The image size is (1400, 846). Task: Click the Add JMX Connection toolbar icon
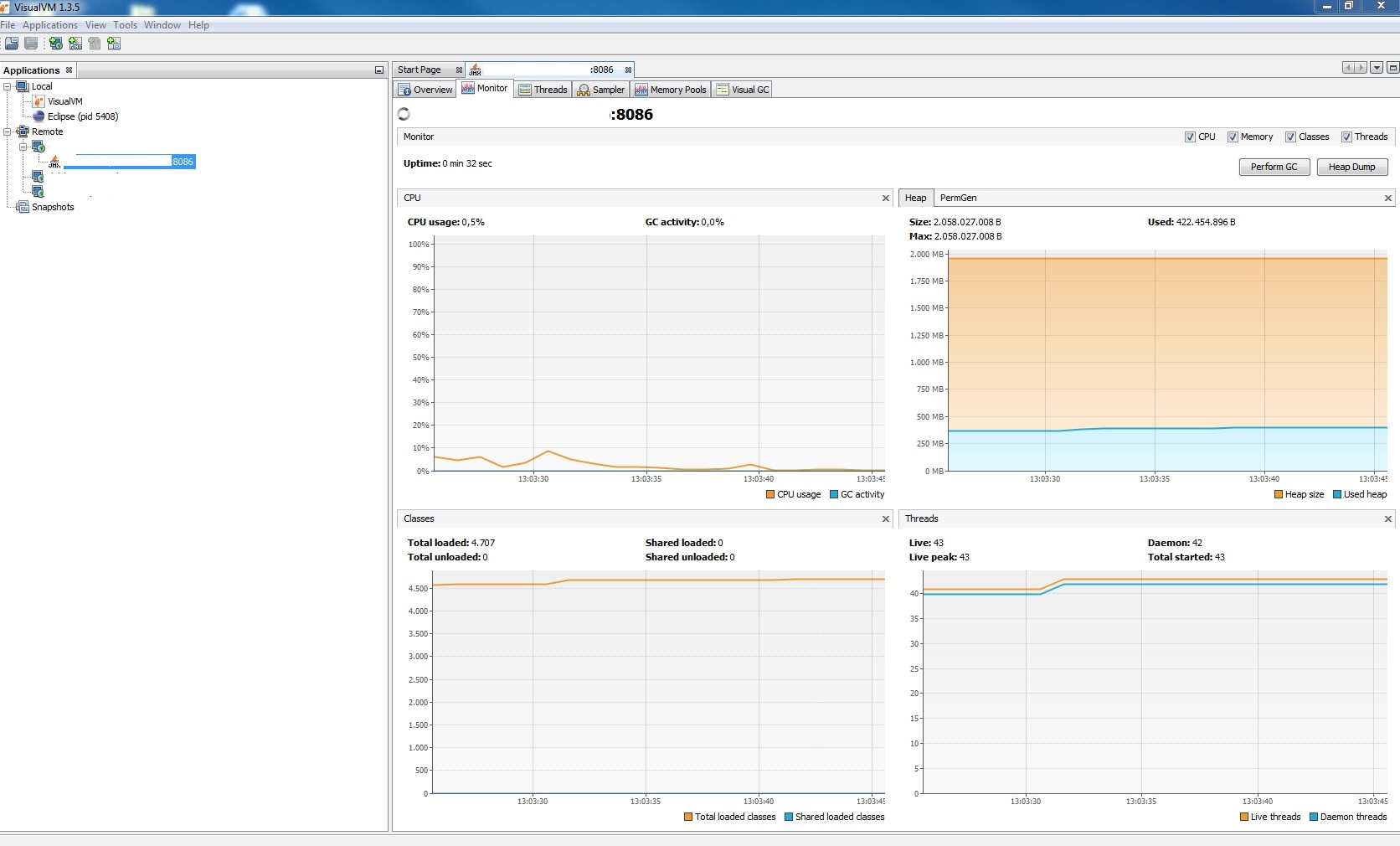(x=75, y=44)
